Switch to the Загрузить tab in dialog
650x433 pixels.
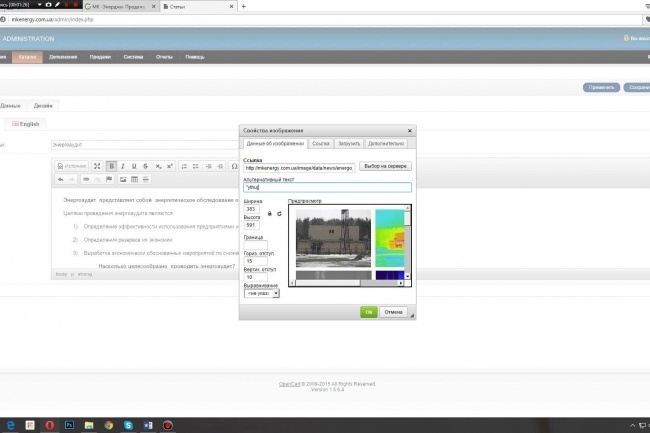point(349,143)
